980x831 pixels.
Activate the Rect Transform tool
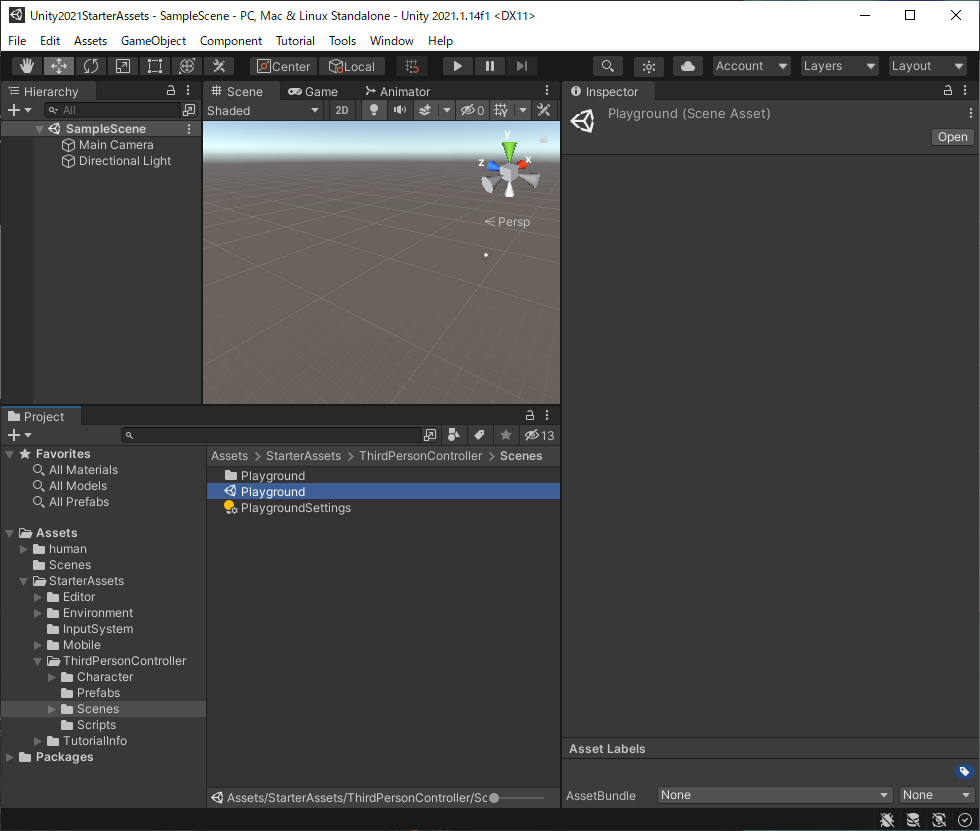click(154, 66)
